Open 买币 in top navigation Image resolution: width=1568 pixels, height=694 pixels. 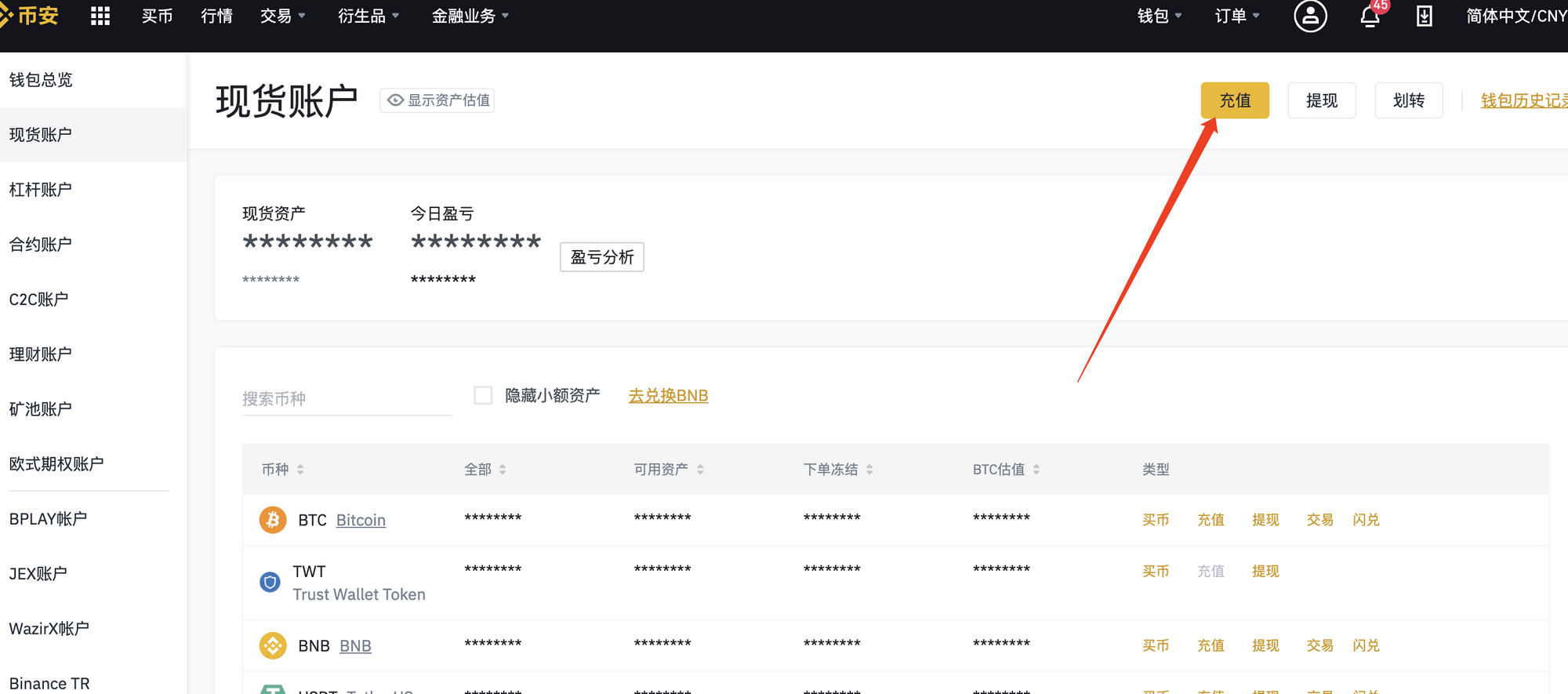tap(157, 16)
